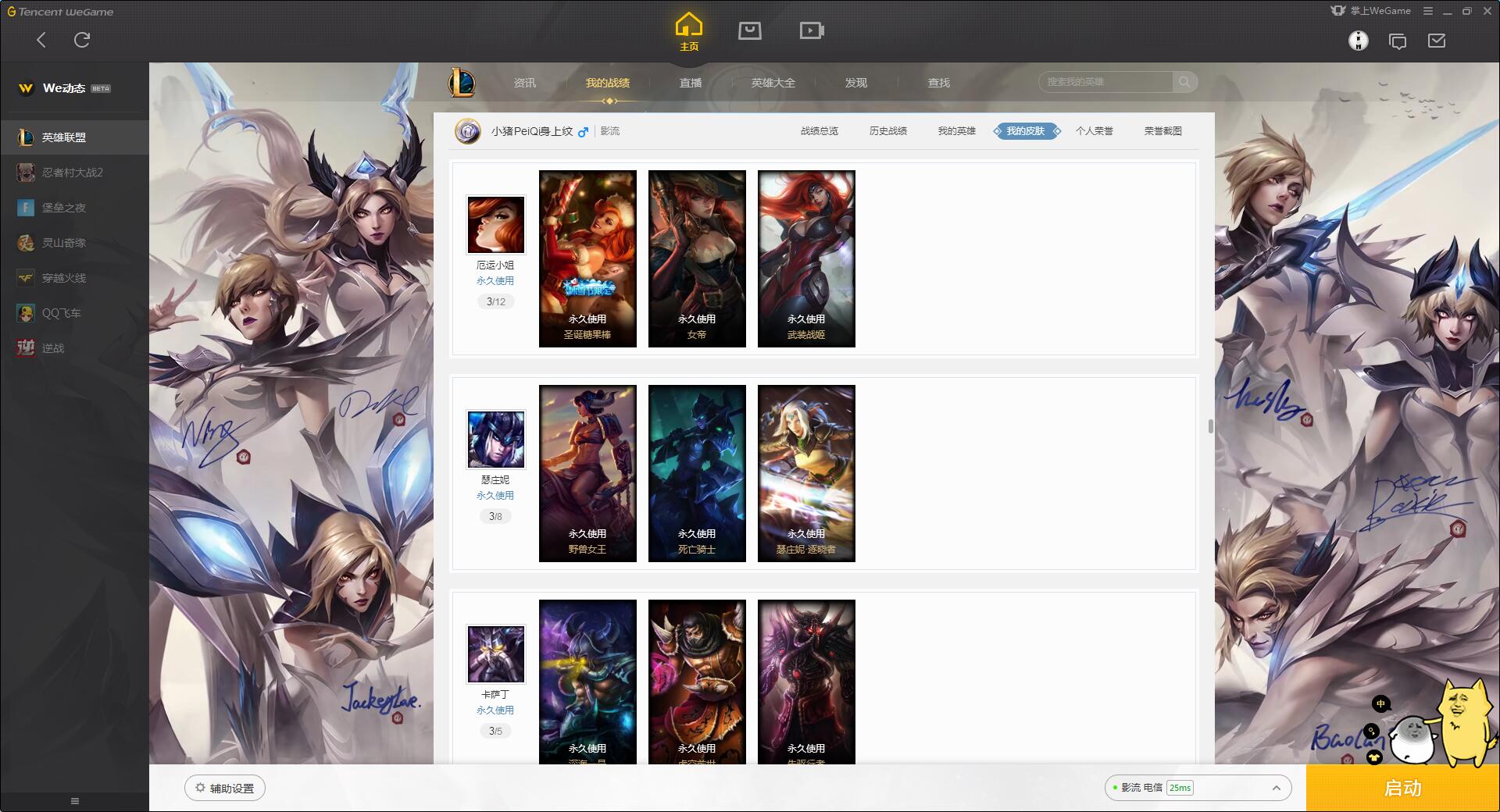Click the 3/5 skin count badge
Image resolution: width=1500 pixels, height=812 pixels.
click(x=496, y=731)
